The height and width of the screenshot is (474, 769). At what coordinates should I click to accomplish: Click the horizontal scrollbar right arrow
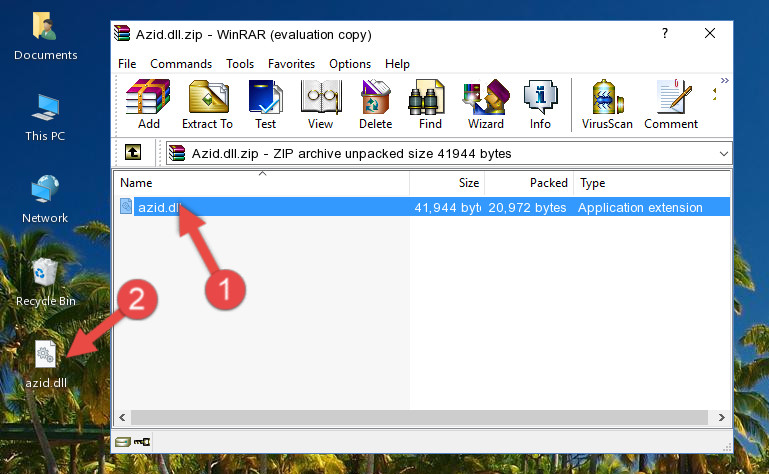pyautogui.click(x=721, y=418)
